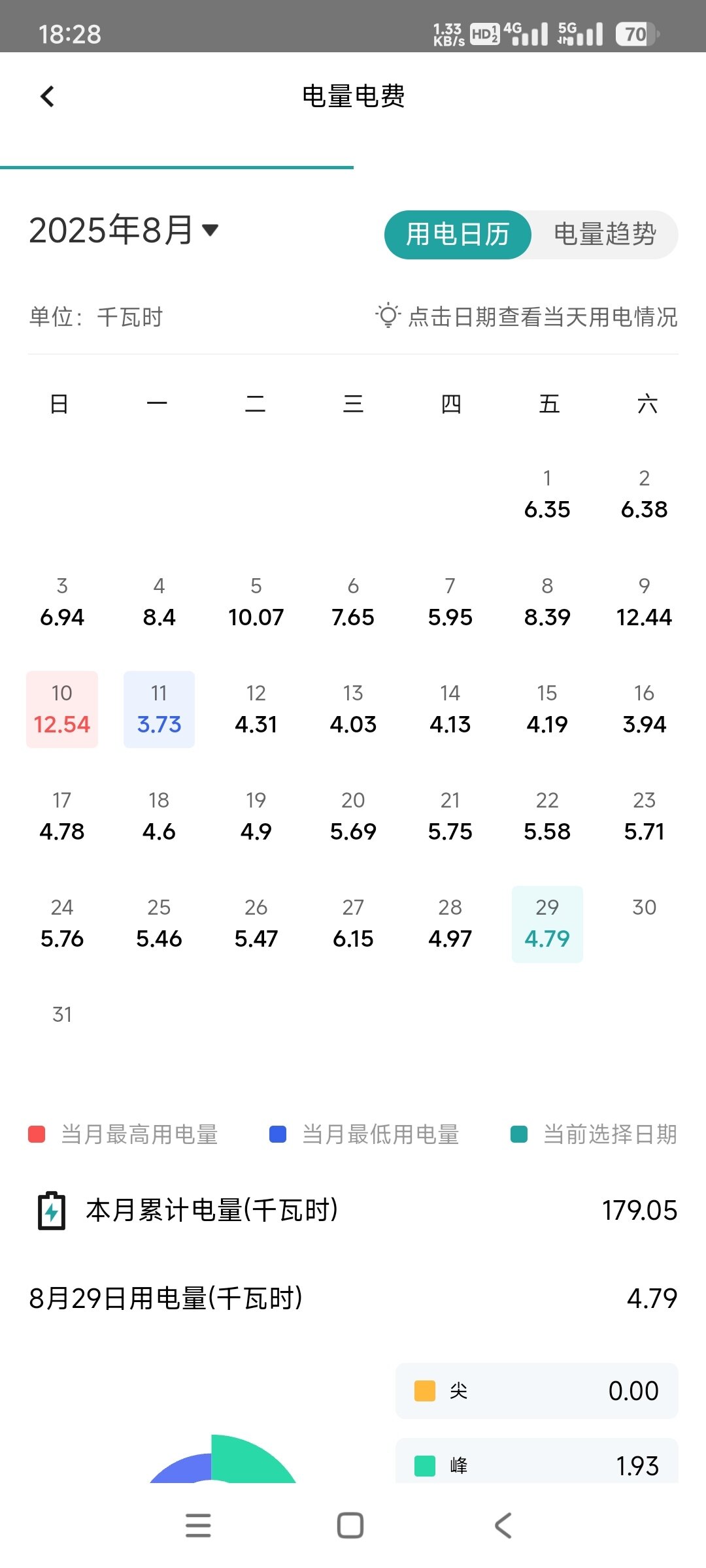Viewport: 706px width, 1568px height.
Task: Tap the green 峰 tariff row
Action: [x=537, y=1465]
